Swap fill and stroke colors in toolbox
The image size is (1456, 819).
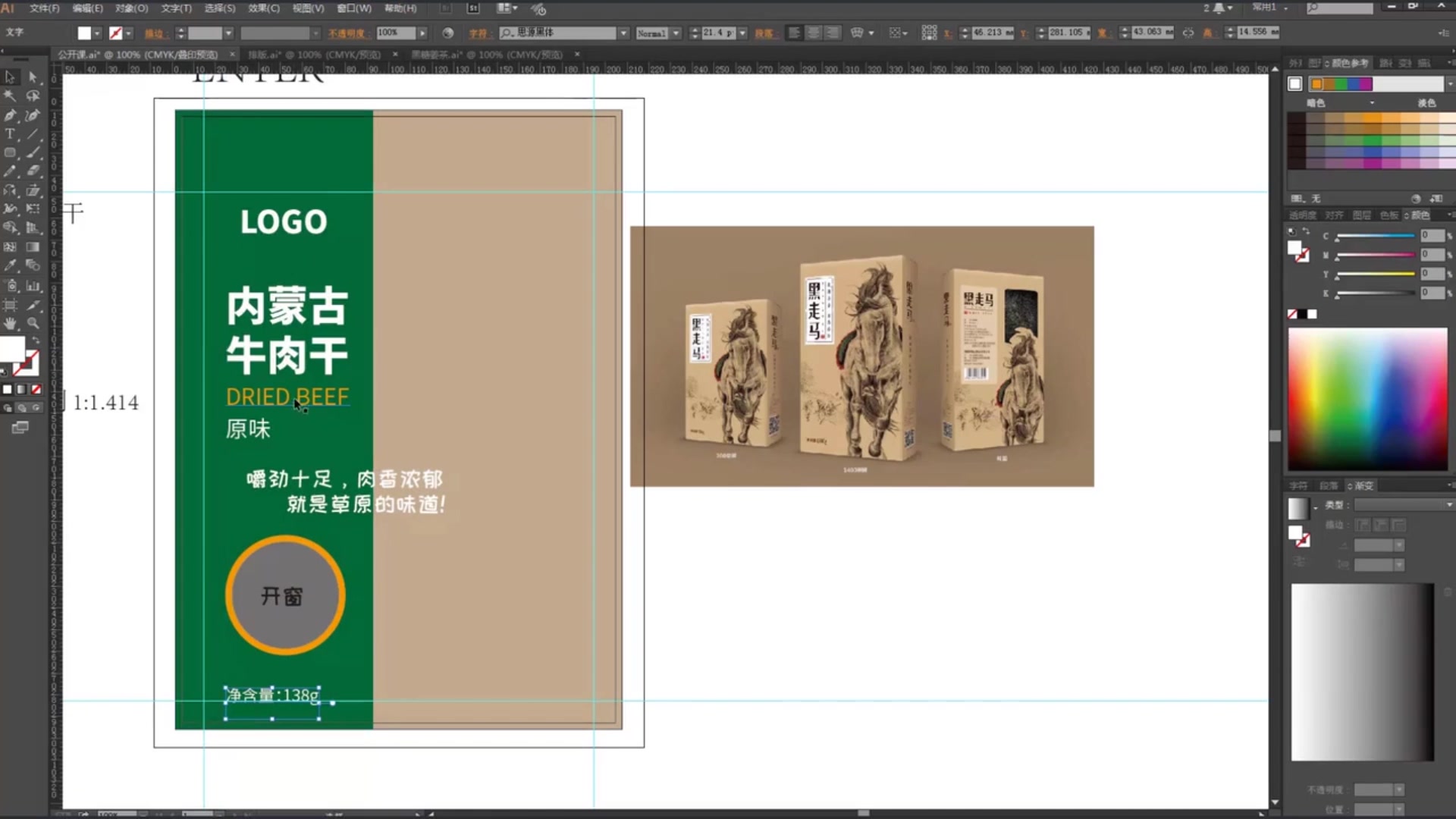coord(35,340)
